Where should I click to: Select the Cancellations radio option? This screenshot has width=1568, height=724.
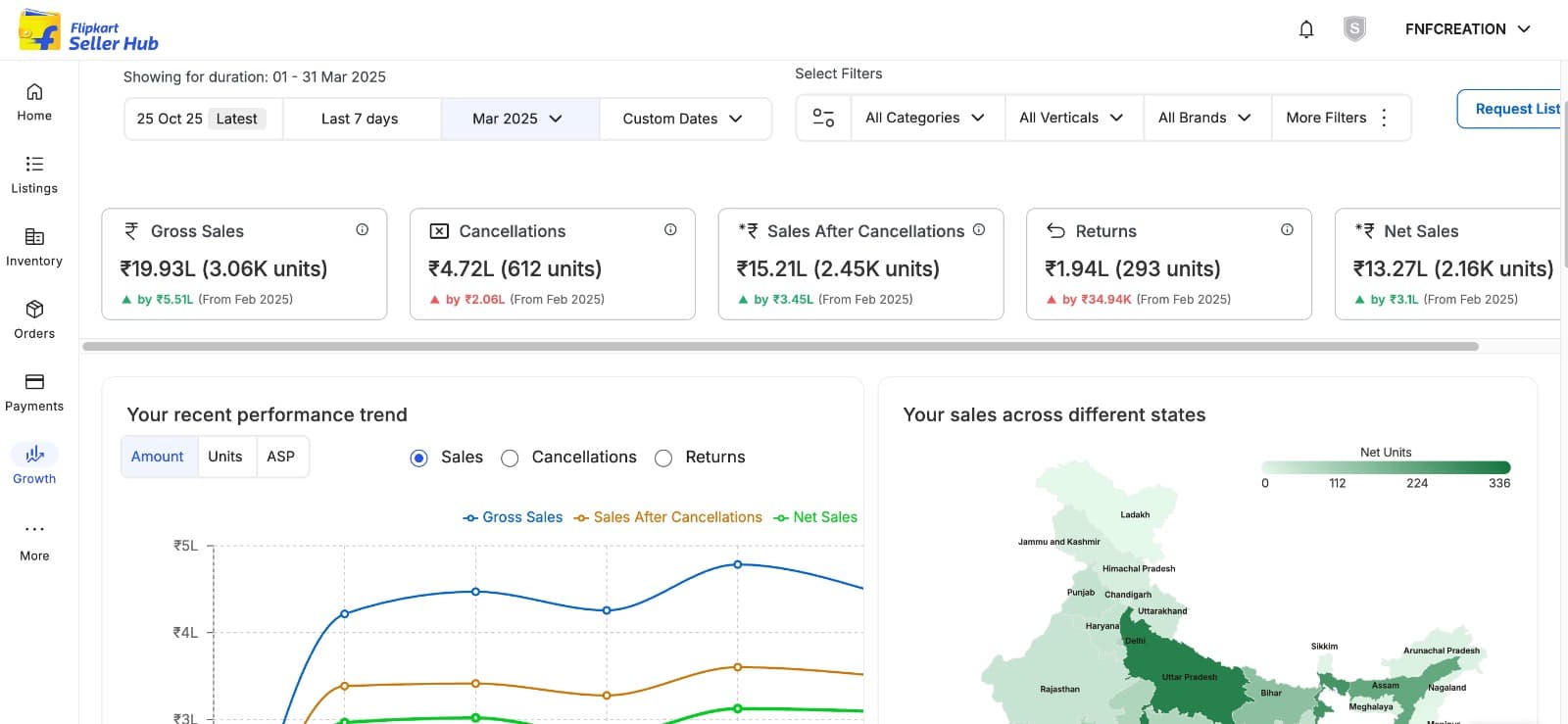click(x=510, y=458)
